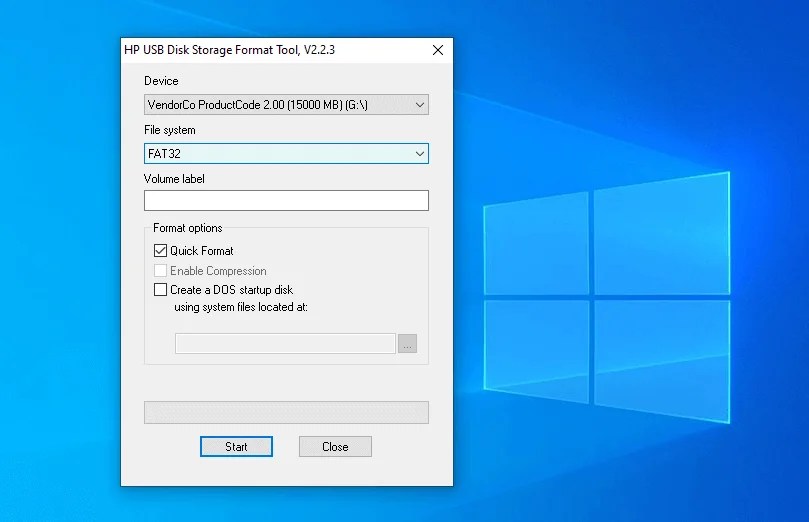Click the Device label
The image size is (809, 522).
(x=161, y=81)
